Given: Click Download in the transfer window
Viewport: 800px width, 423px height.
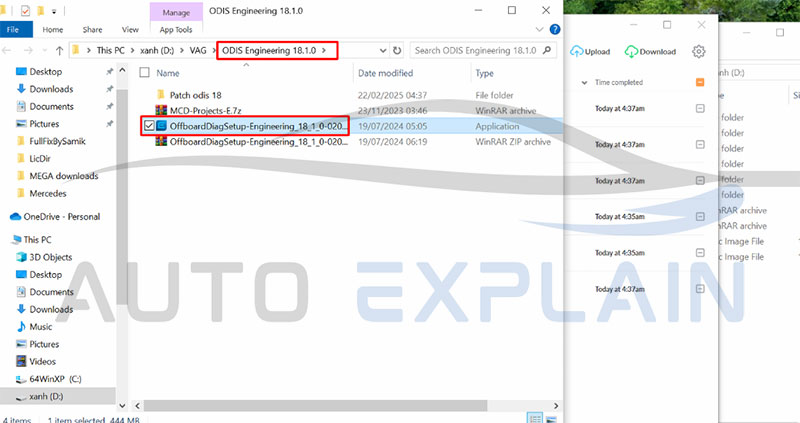Looking at the screenshot, I should [651, 52].
